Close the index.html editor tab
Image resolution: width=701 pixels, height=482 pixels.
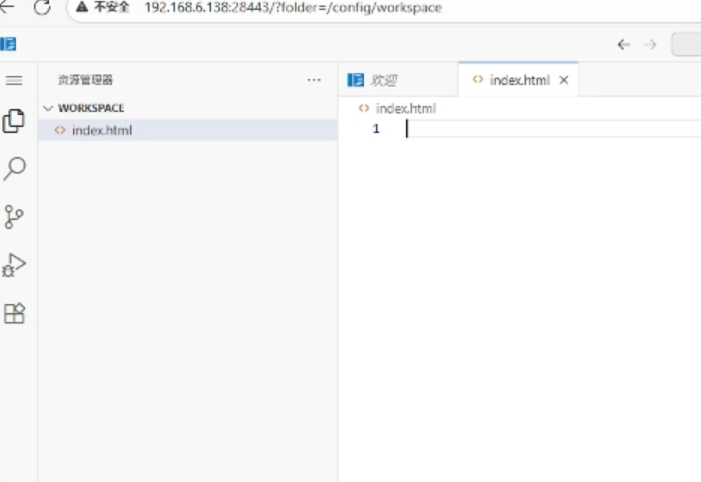(x=564, y=80)
